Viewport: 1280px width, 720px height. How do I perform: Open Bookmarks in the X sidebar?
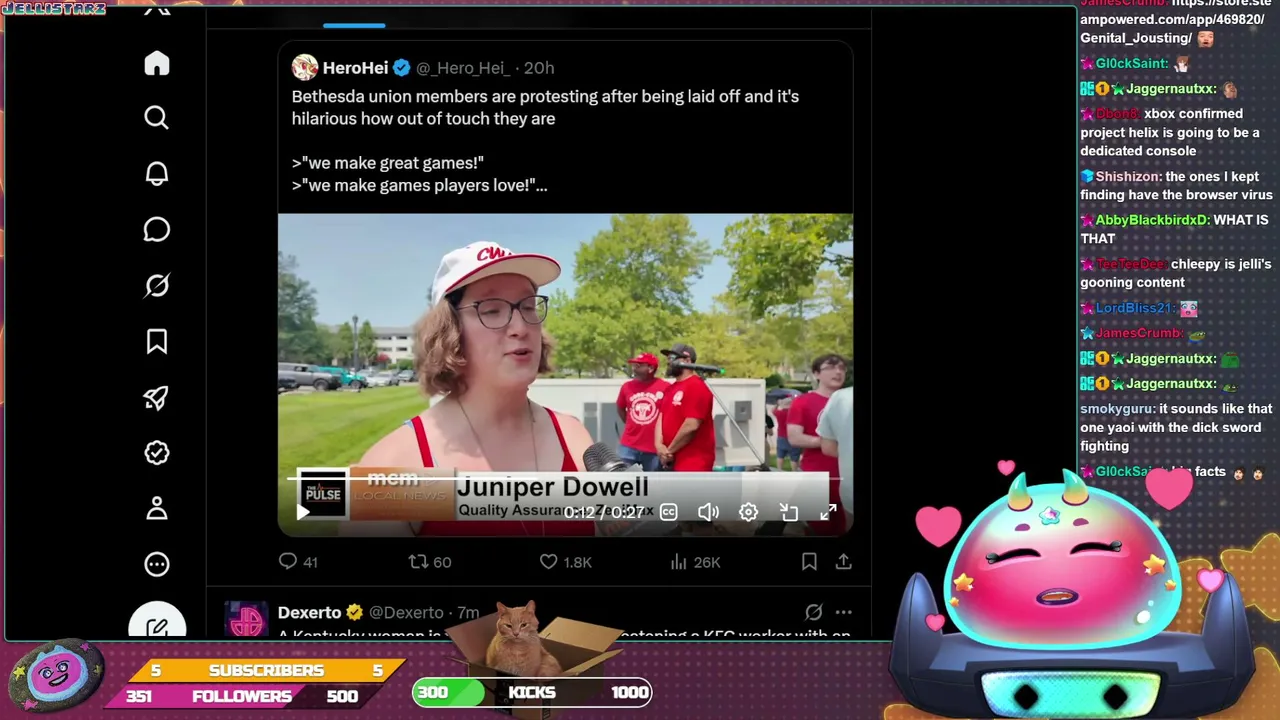157,342
